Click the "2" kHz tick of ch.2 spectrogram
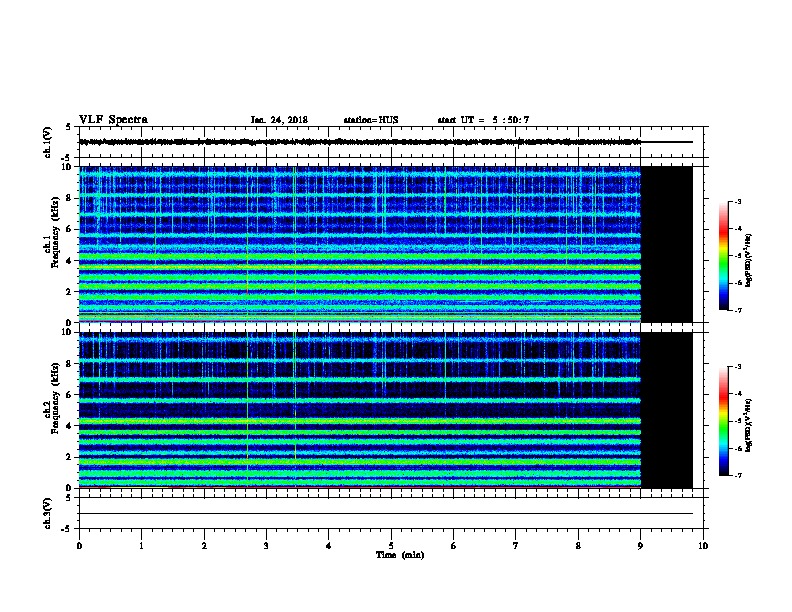This screenshot has height=612, width=792. click(x=69, y=457)
